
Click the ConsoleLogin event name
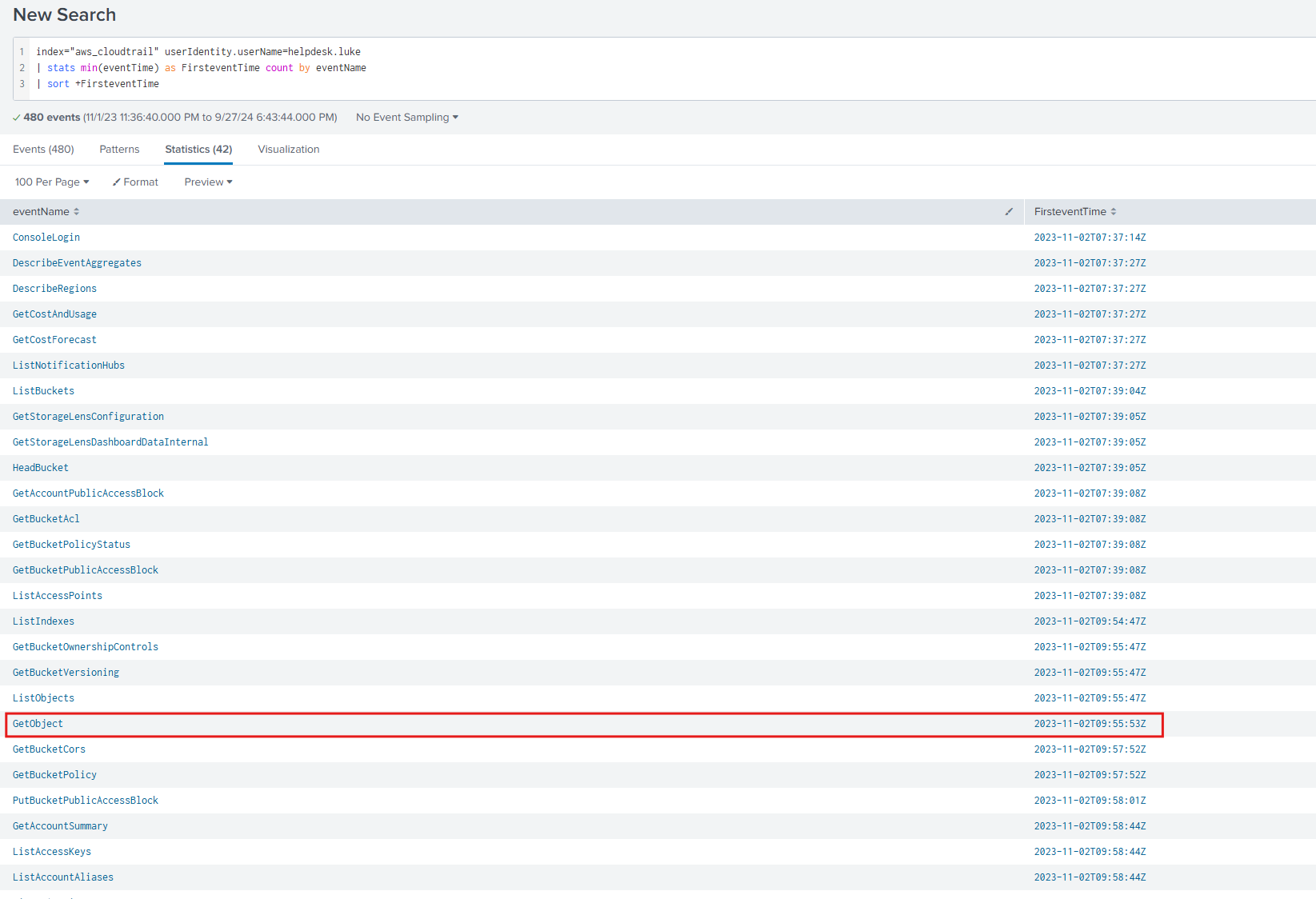46,238
